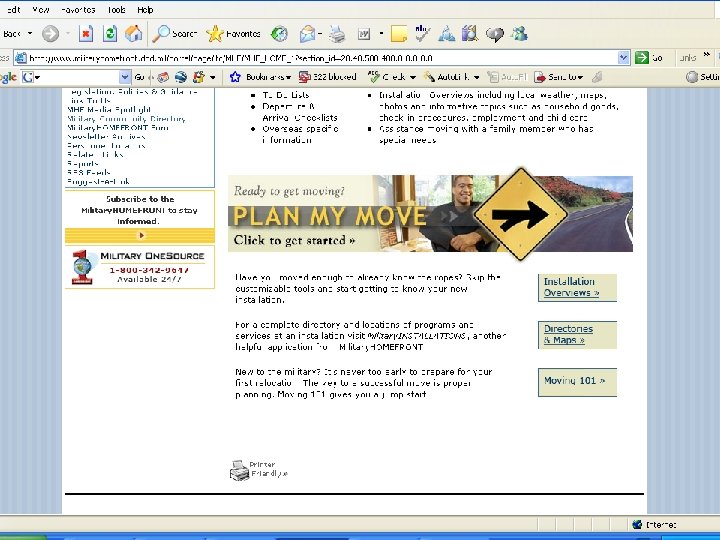The height and width of the screenshot is (540, 720).
Task: Click inside the address bar URL field
Action: (x=321, y=58)
